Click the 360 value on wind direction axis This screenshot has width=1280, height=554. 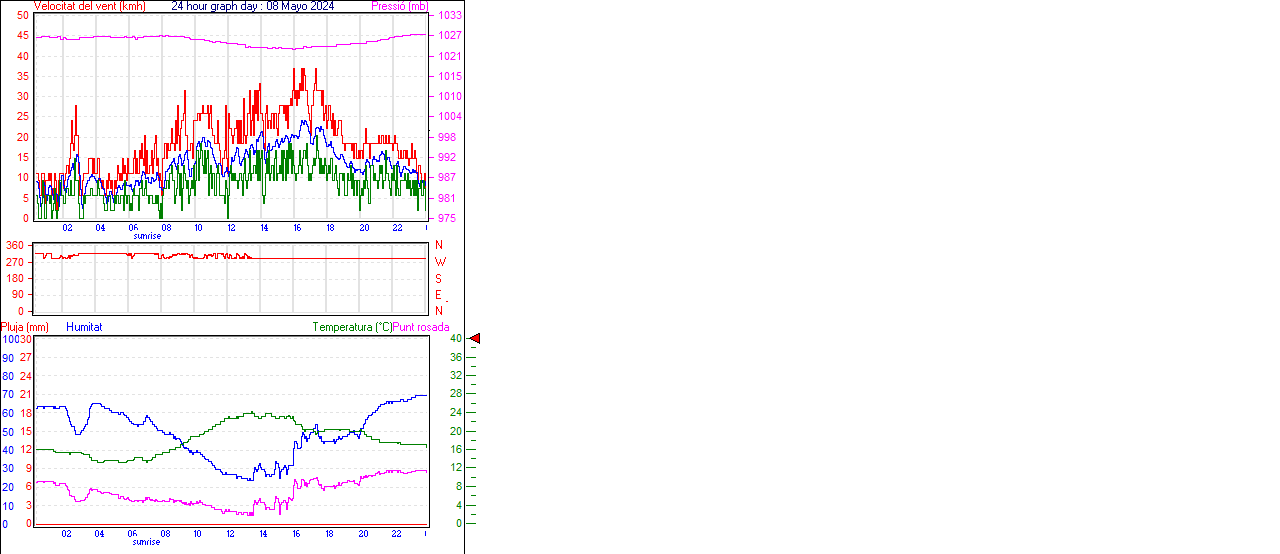(15, 245)
